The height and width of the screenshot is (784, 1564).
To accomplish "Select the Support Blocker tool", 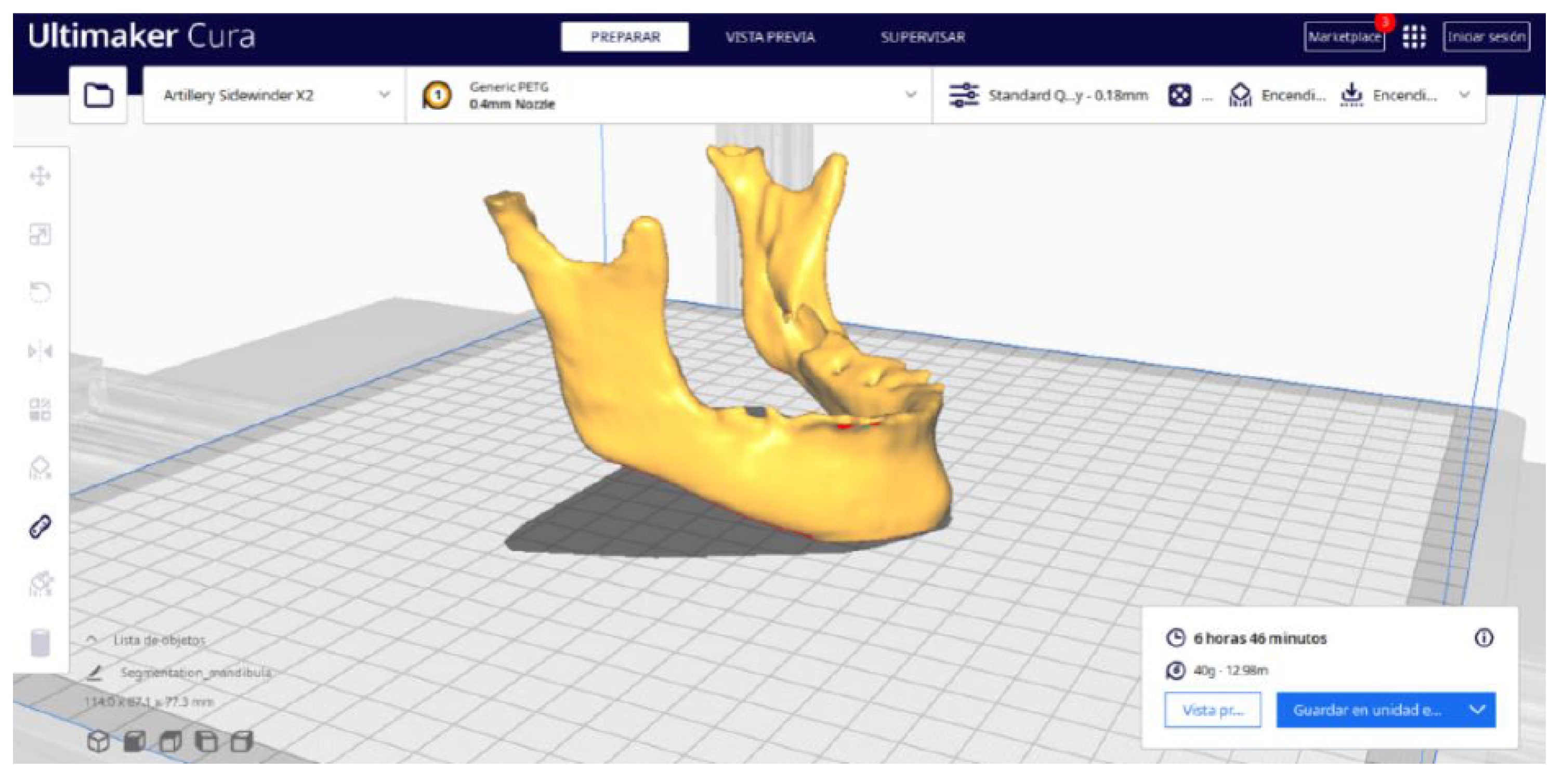I will point(40,468).
